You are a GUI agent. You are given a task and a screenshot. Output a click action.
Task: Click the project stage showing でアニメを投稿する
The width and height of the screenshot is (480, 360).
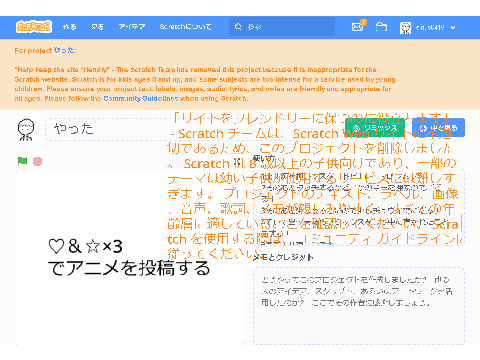(130, 258)
